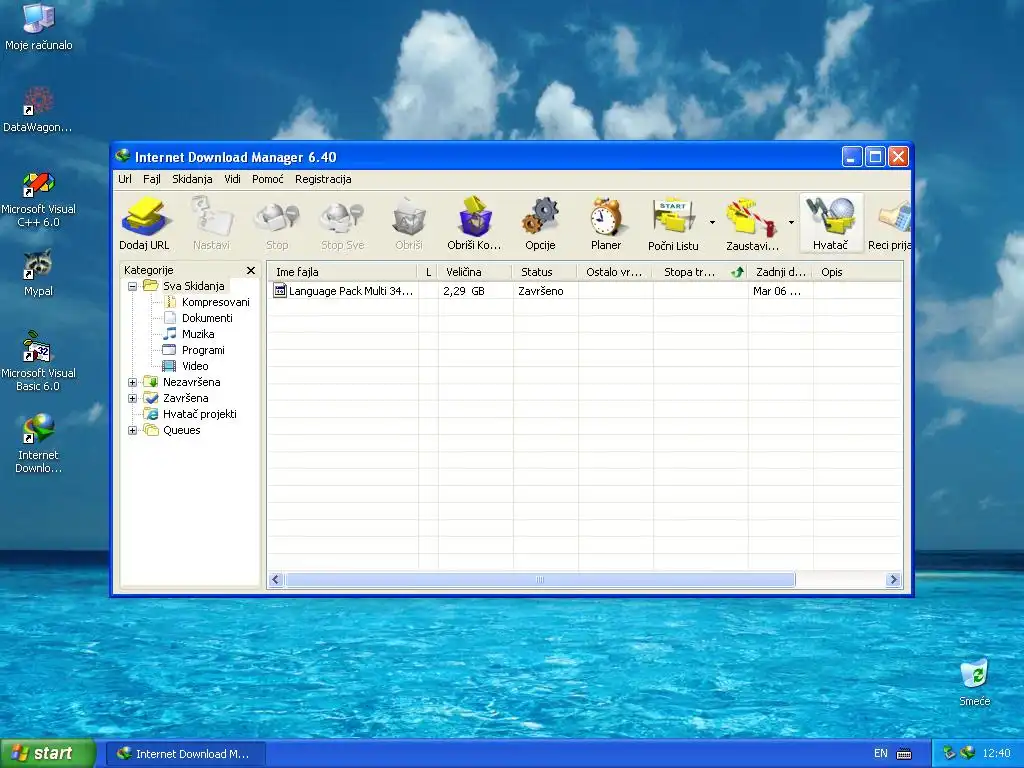The height and width of the screenshot is (768, 1024).
Task: Click the horizontal scrollbar thumb
Action: point(540,579)
